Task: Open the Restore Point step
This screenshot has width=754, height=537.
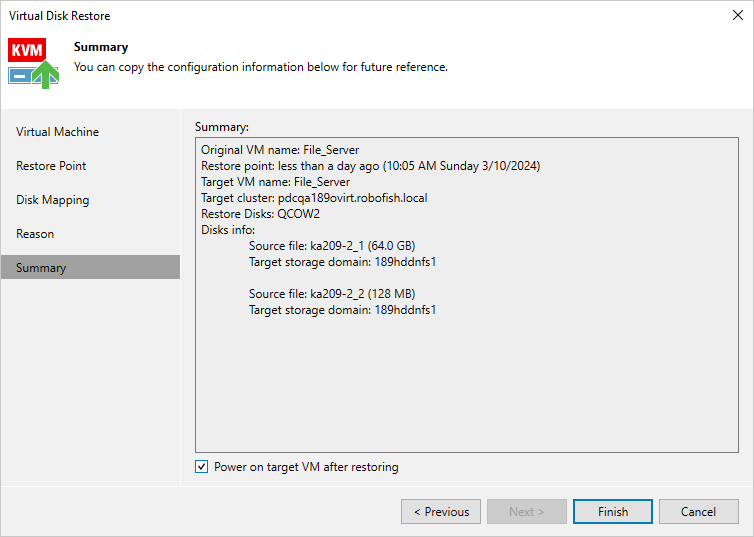Action: 51,166
